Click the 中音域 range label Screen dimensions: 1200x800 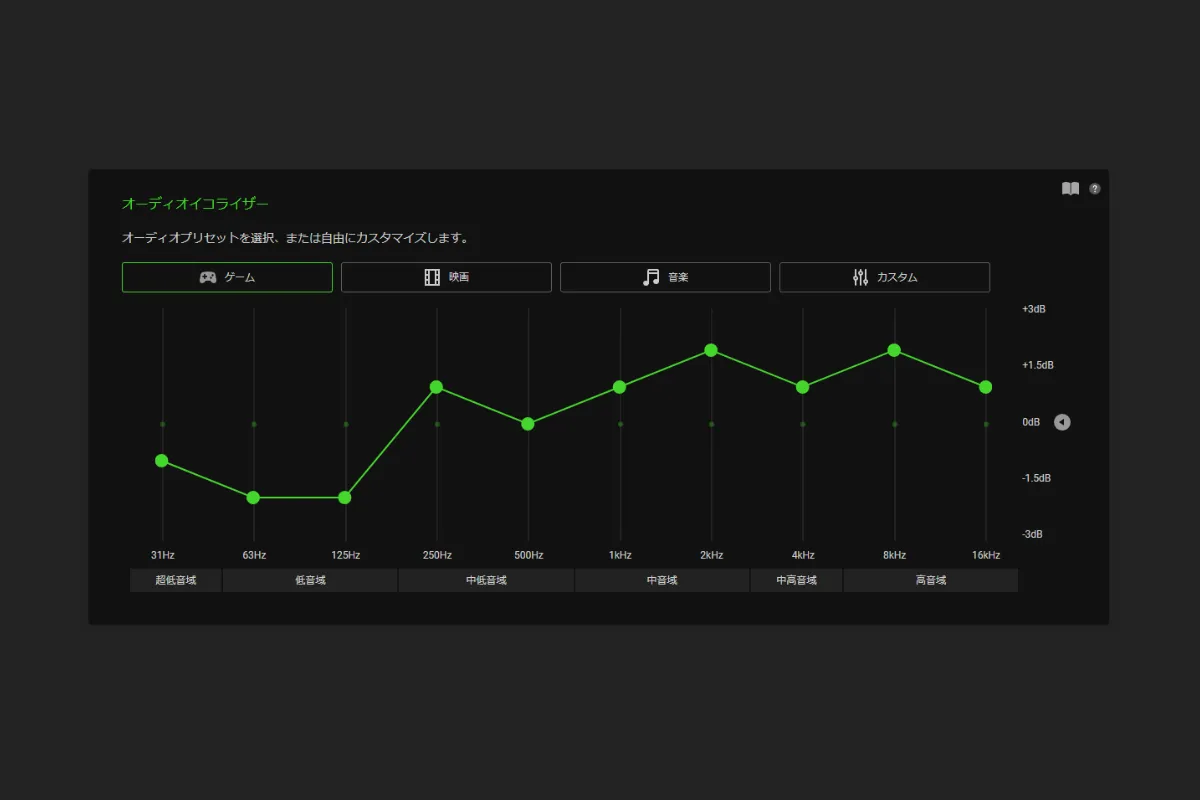tap(662, 580)
